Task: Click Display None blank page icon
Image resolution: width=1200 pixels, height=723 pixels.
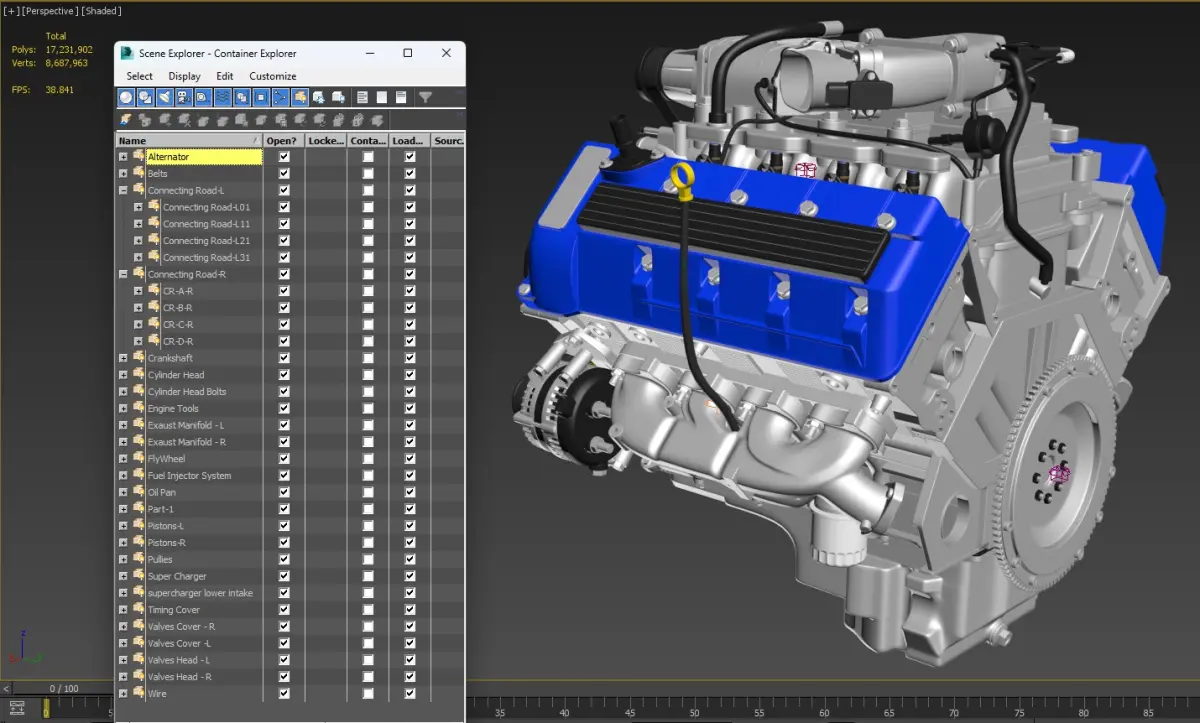Action: click(381, 97)
